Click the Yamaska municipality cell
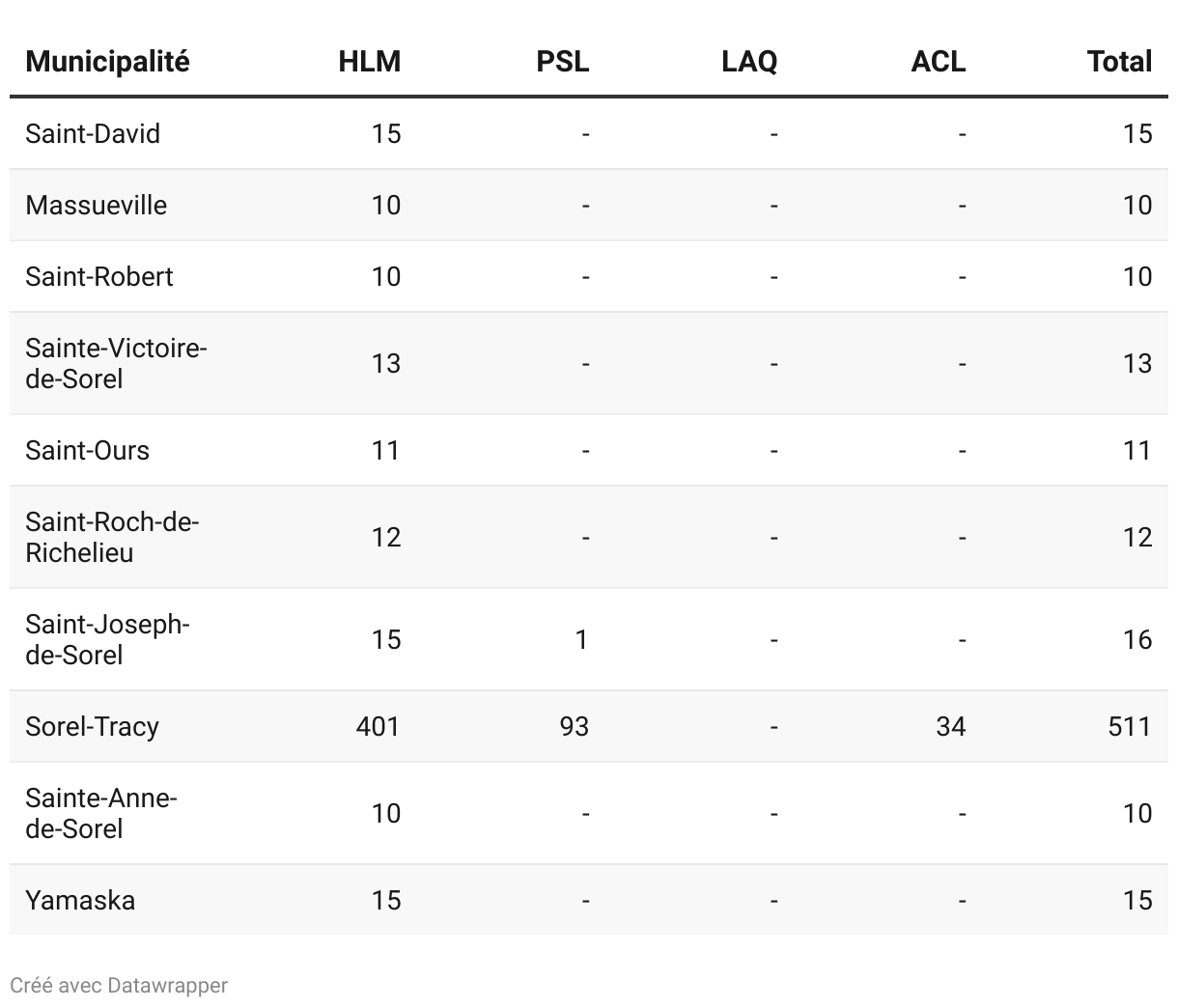1178x1008 pixels. [80, 900]
